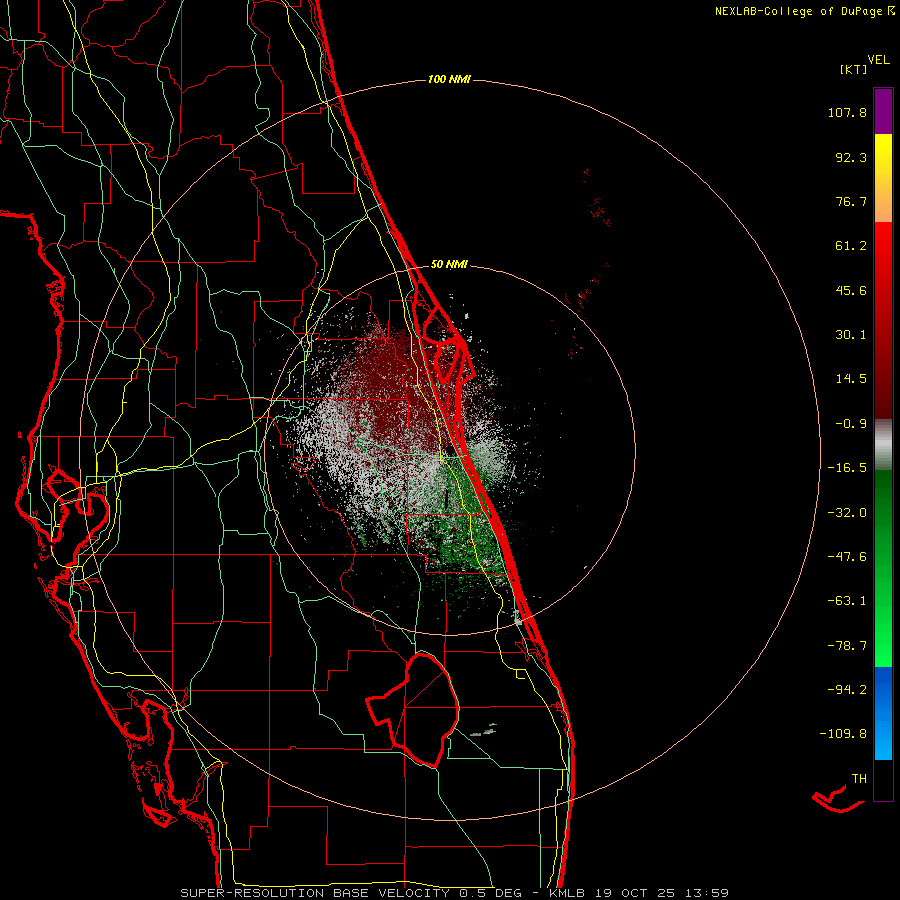Click the [KT] units label

tap(854, 69)
